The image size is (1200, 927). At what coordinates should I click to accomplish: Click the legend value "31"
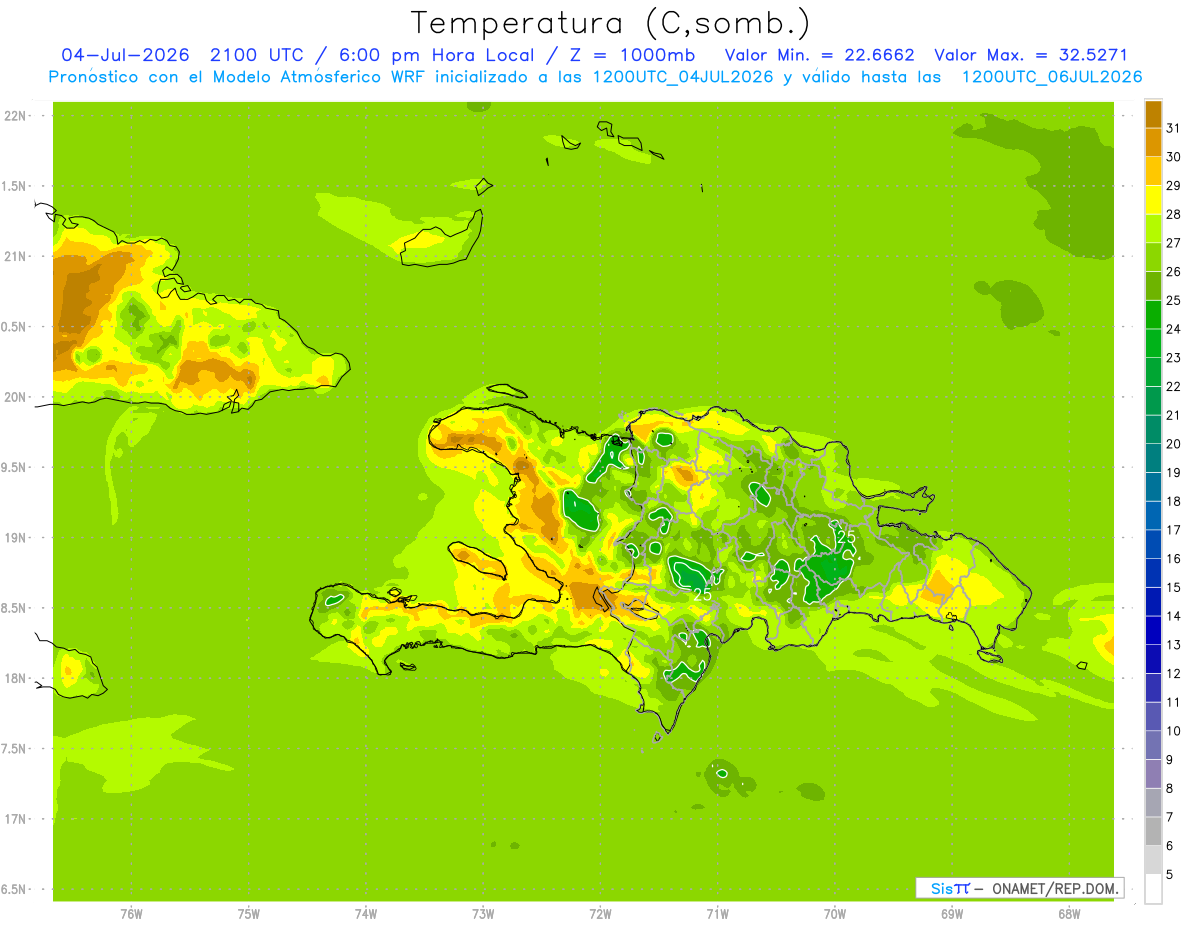click(1173, 128)
